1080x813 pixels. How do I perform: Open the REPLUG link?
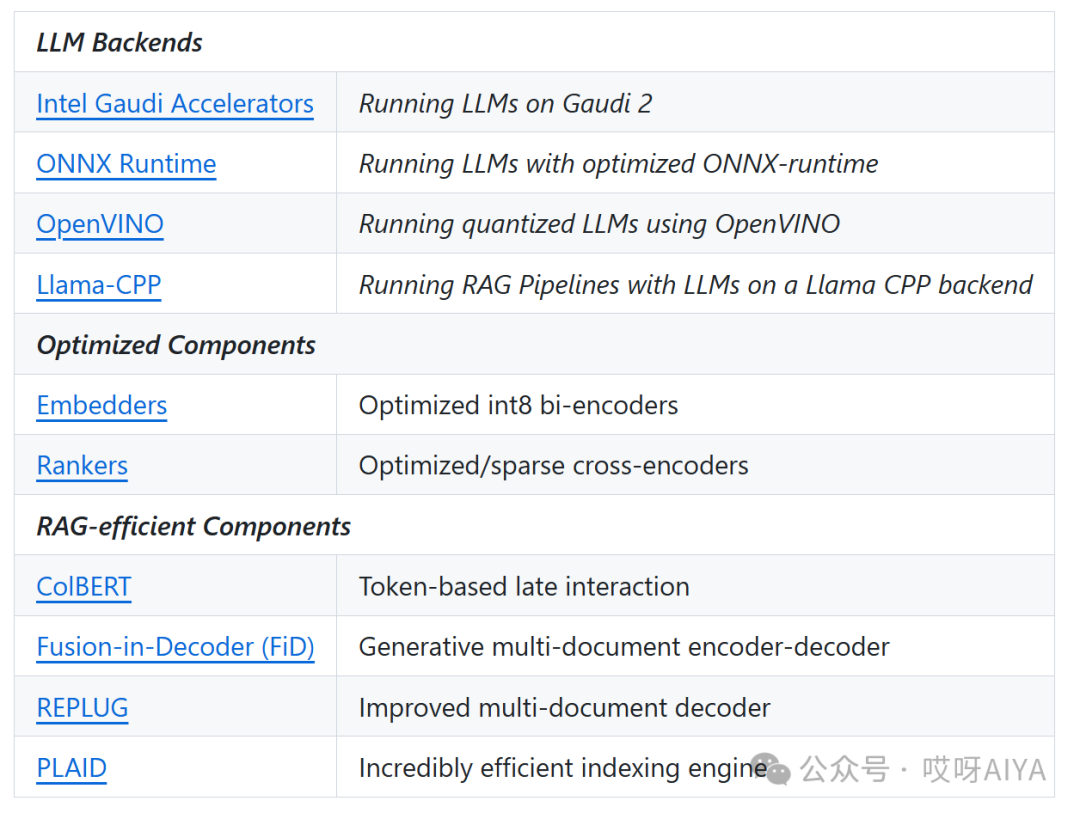[x=82, y=708]
